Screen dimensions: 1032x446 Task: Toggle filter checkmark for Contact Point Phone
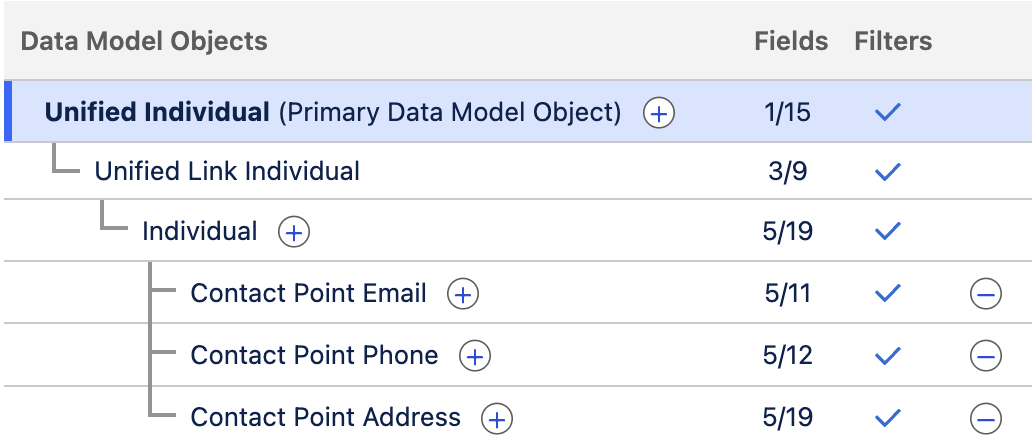pos(887,356)
